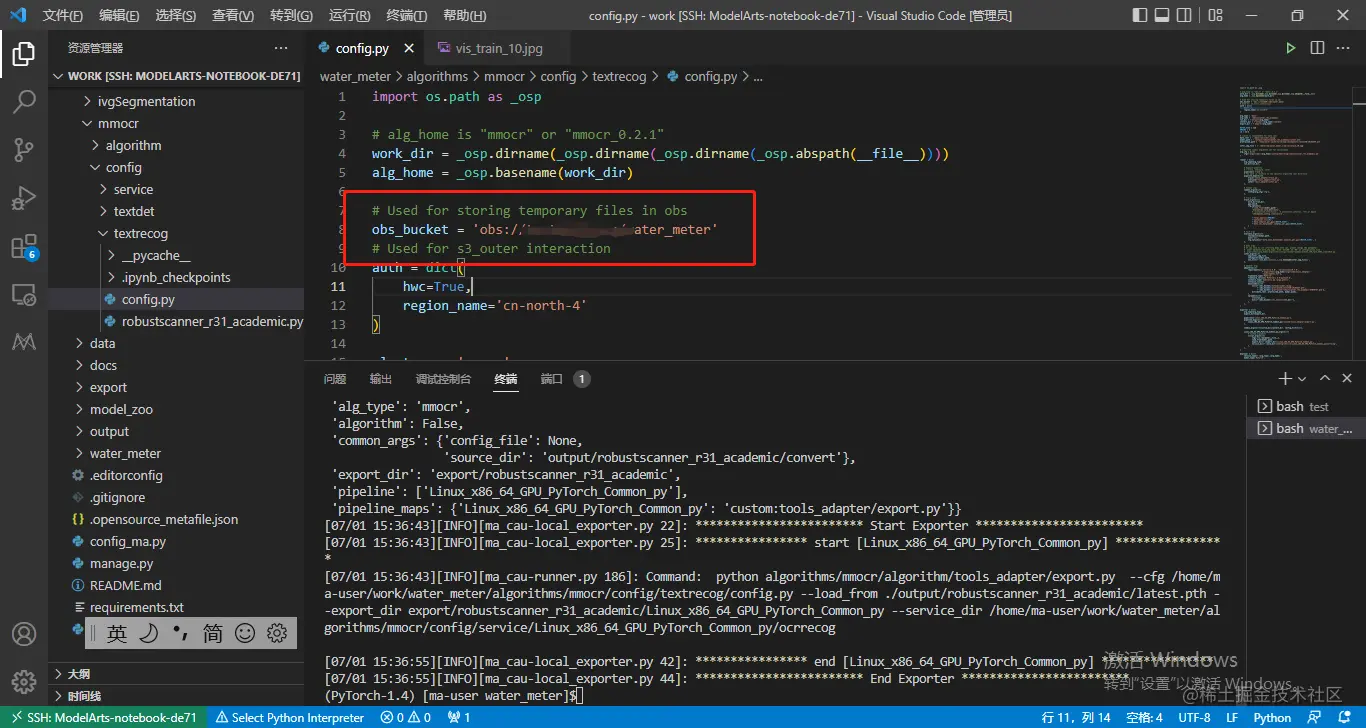
Task: Switch to the 调试控制台 panel tab
Action: pos(443,379)
